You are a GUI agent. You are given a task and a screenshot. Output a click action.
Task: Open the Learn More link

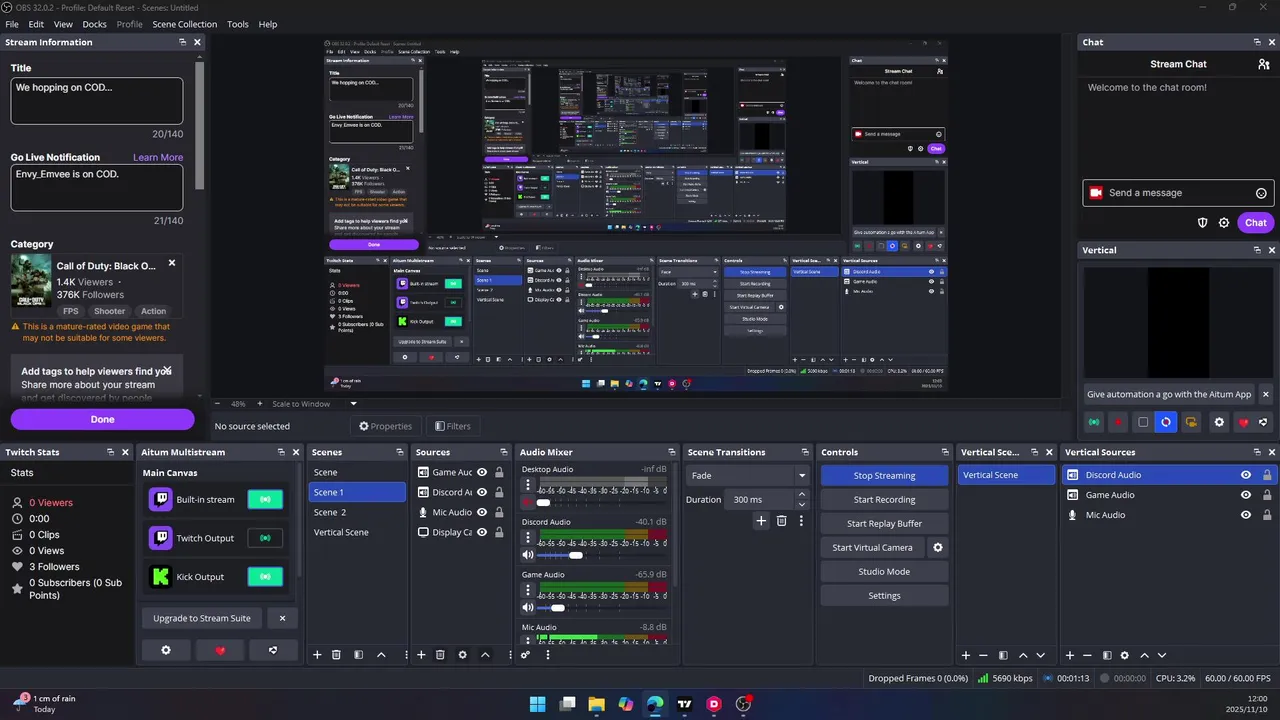(x=158, y=157)
